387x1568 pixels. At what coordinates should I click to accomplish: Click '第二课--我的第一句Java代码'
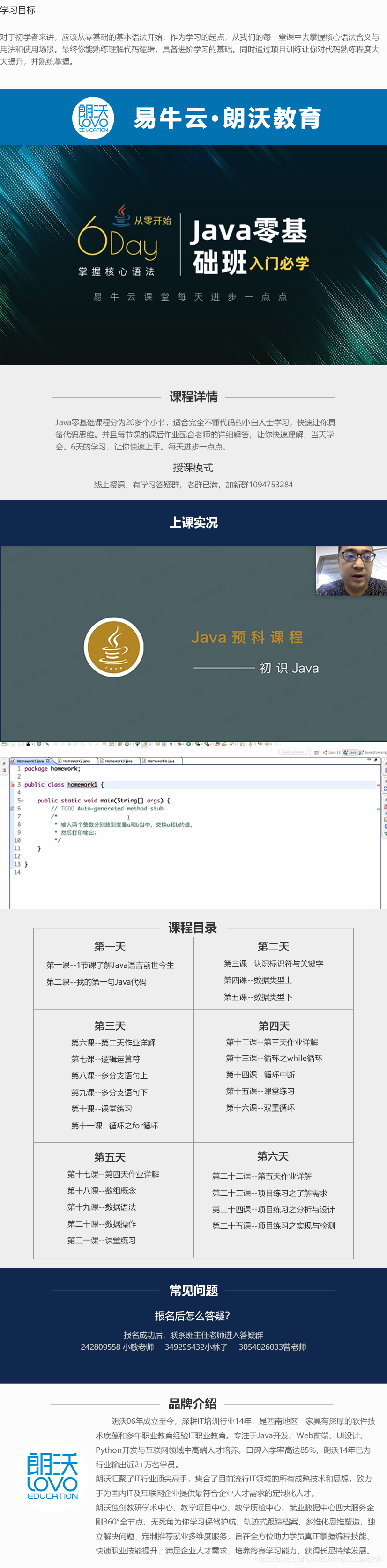coord(97,982)
